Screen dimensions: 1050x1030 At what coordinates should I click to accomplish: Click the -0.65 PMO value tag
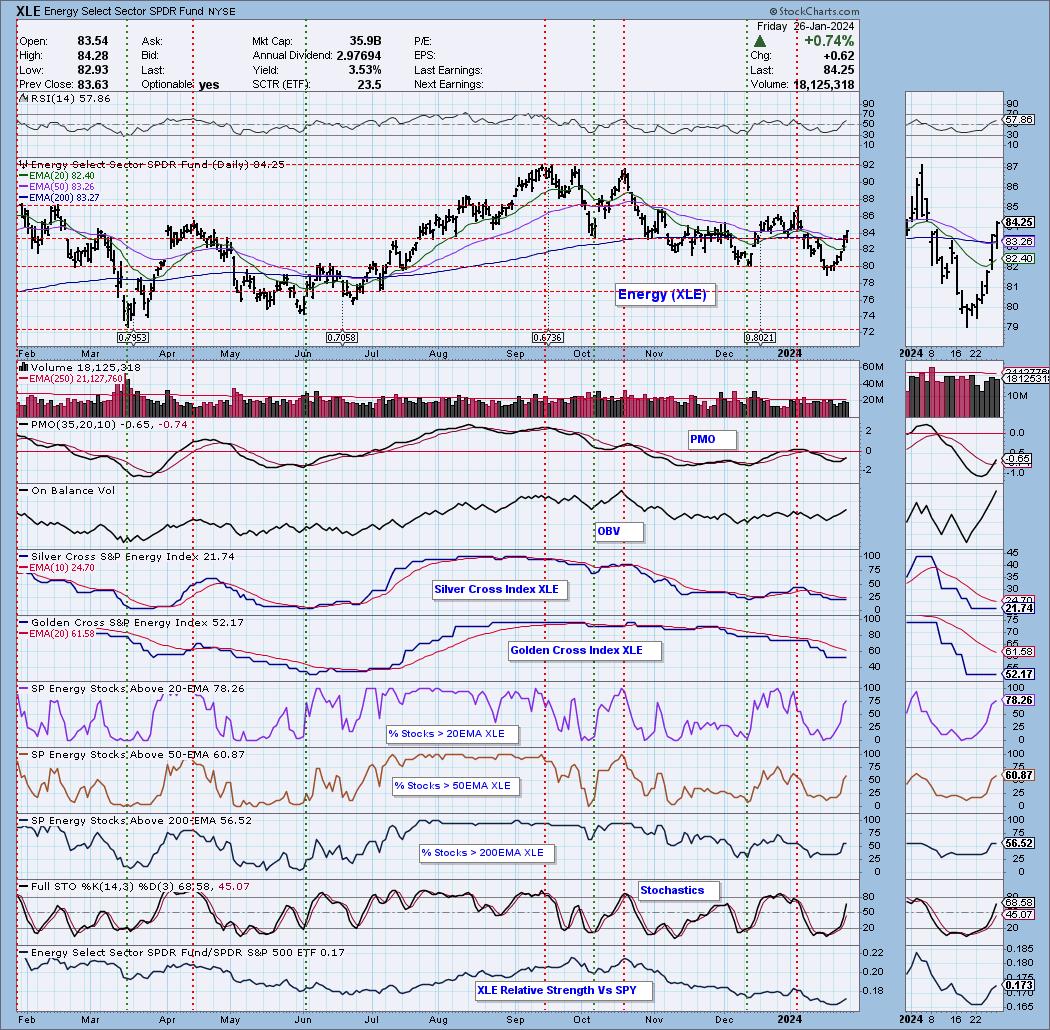click(1018, 459)
